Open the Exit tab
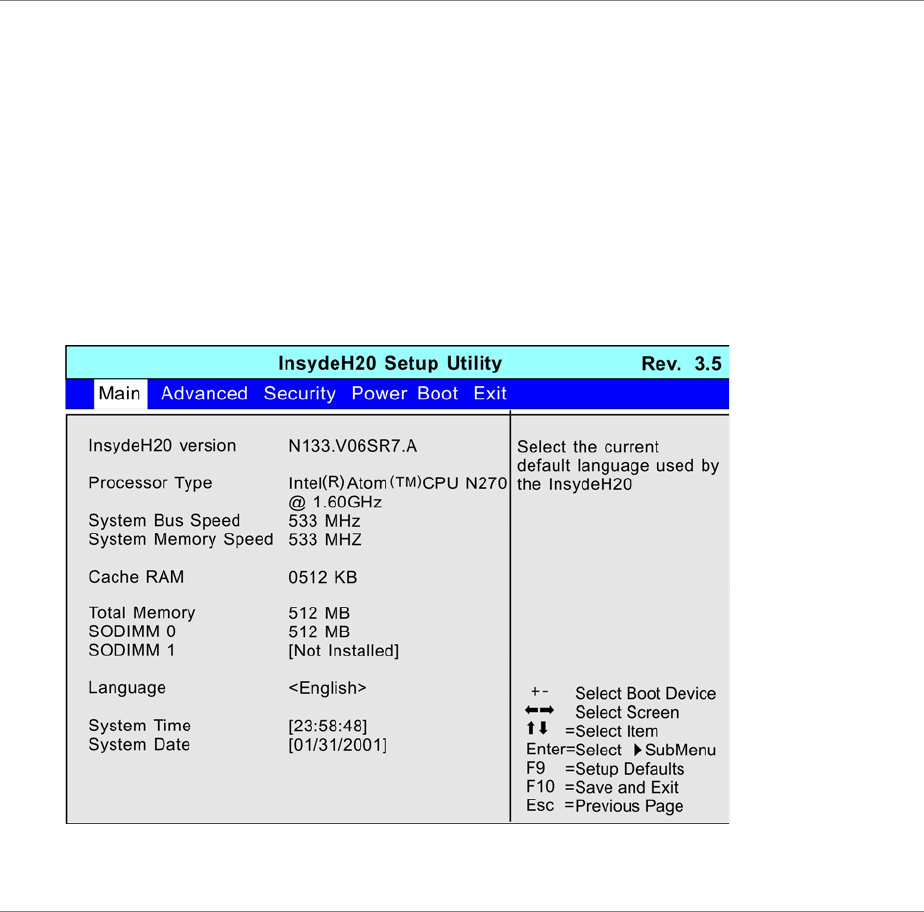Screen dimensions: 924x912 (490, 394)
